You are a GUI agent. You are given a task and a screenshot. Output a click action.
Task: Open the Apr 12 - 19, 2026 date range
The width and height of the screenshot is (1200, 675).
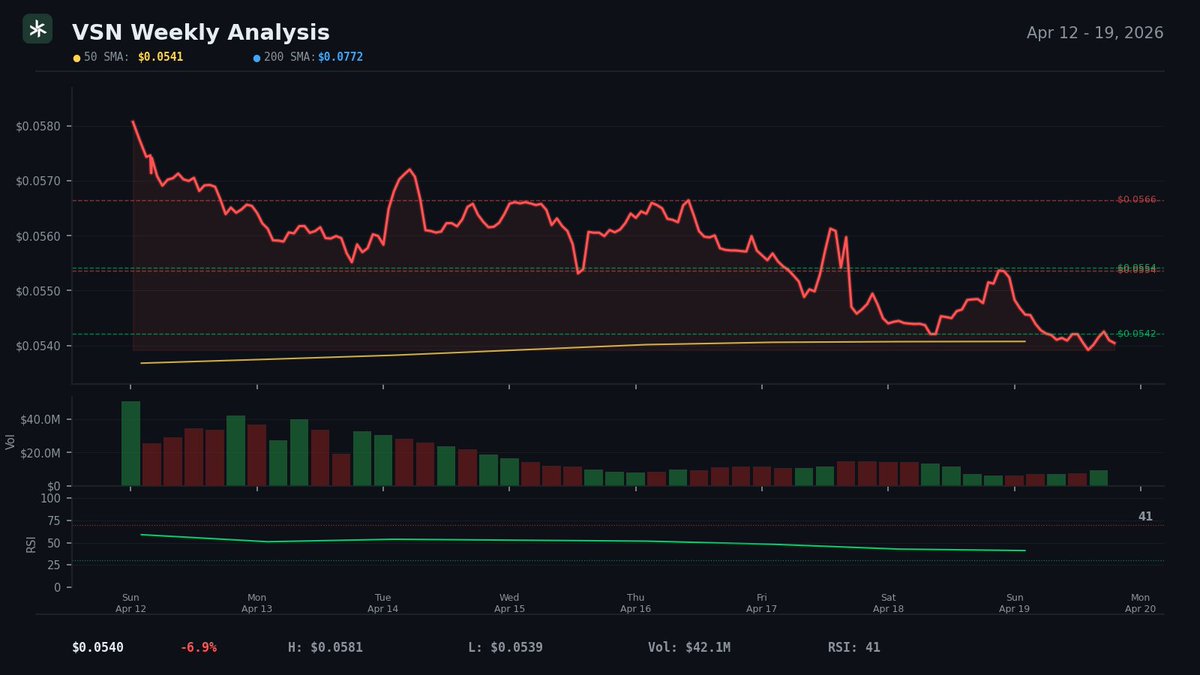point(1093,33)
